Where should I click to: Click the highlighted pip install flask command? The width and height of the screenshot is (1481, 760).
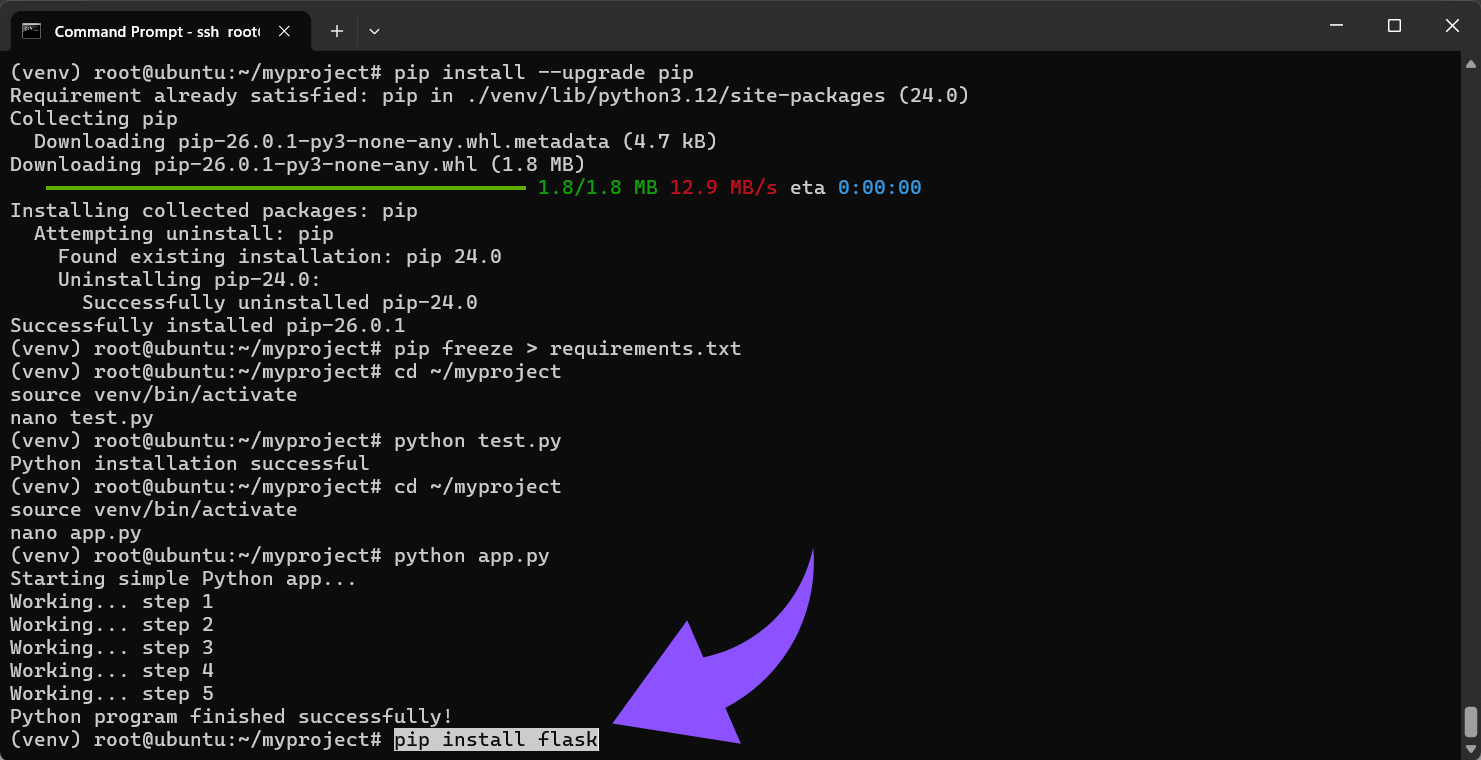point(496,740)
